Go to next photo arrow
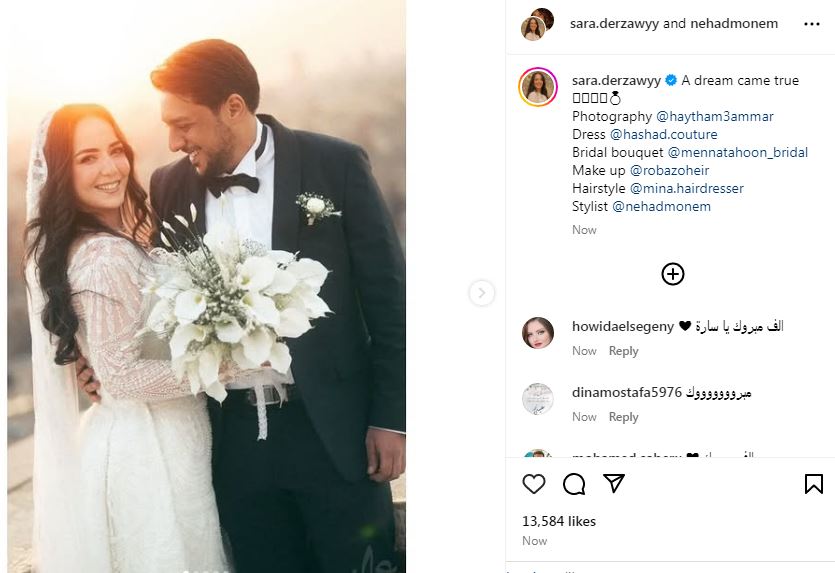Screen dimensions: 835x573 tap(482, 293)
